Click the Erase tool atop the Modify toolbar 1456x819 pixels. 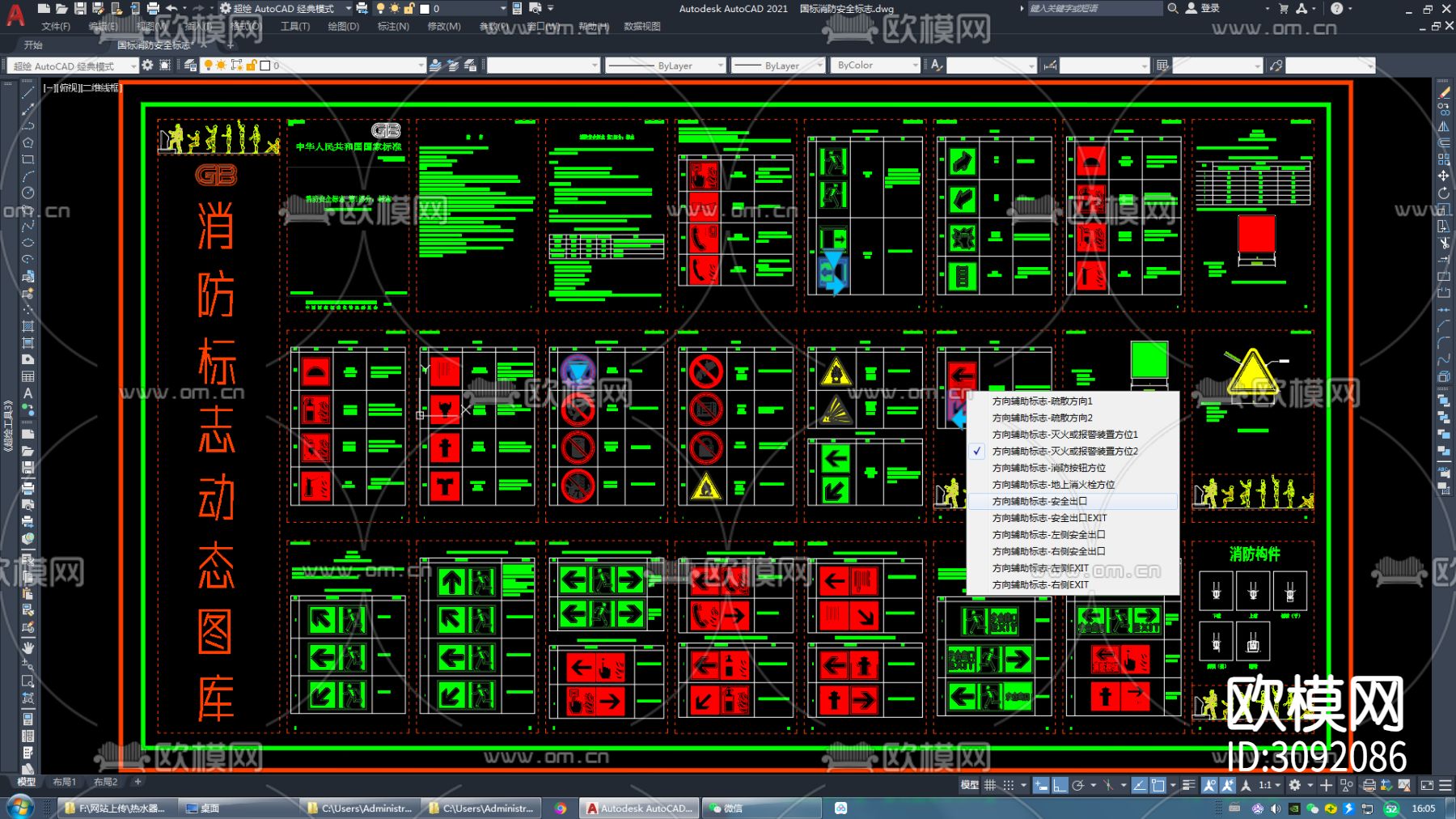point(1444,92)
